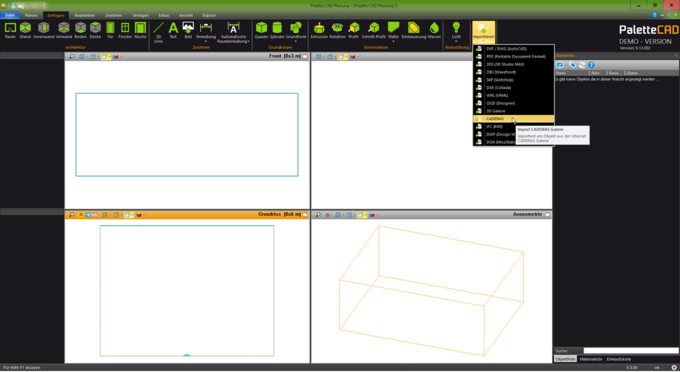Import DXF / DWG (AutoCAD) file

coord(513,49)
